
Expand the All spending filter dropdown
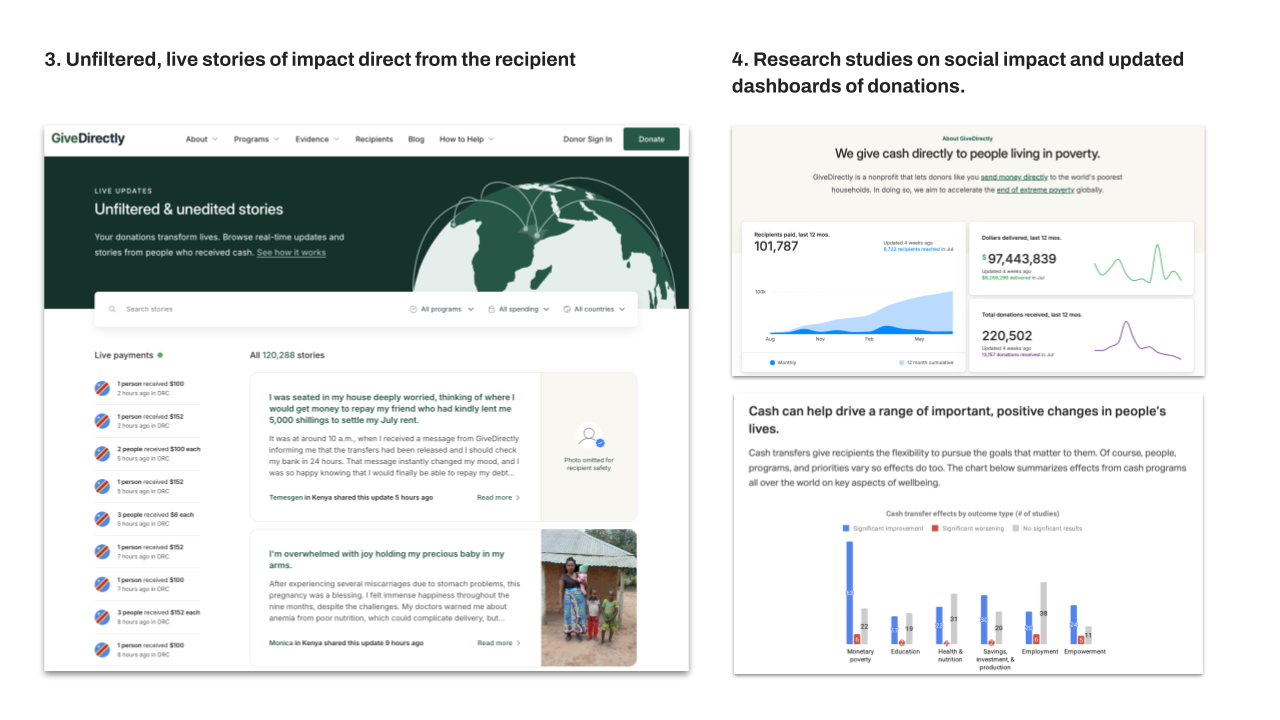(519, 309)
